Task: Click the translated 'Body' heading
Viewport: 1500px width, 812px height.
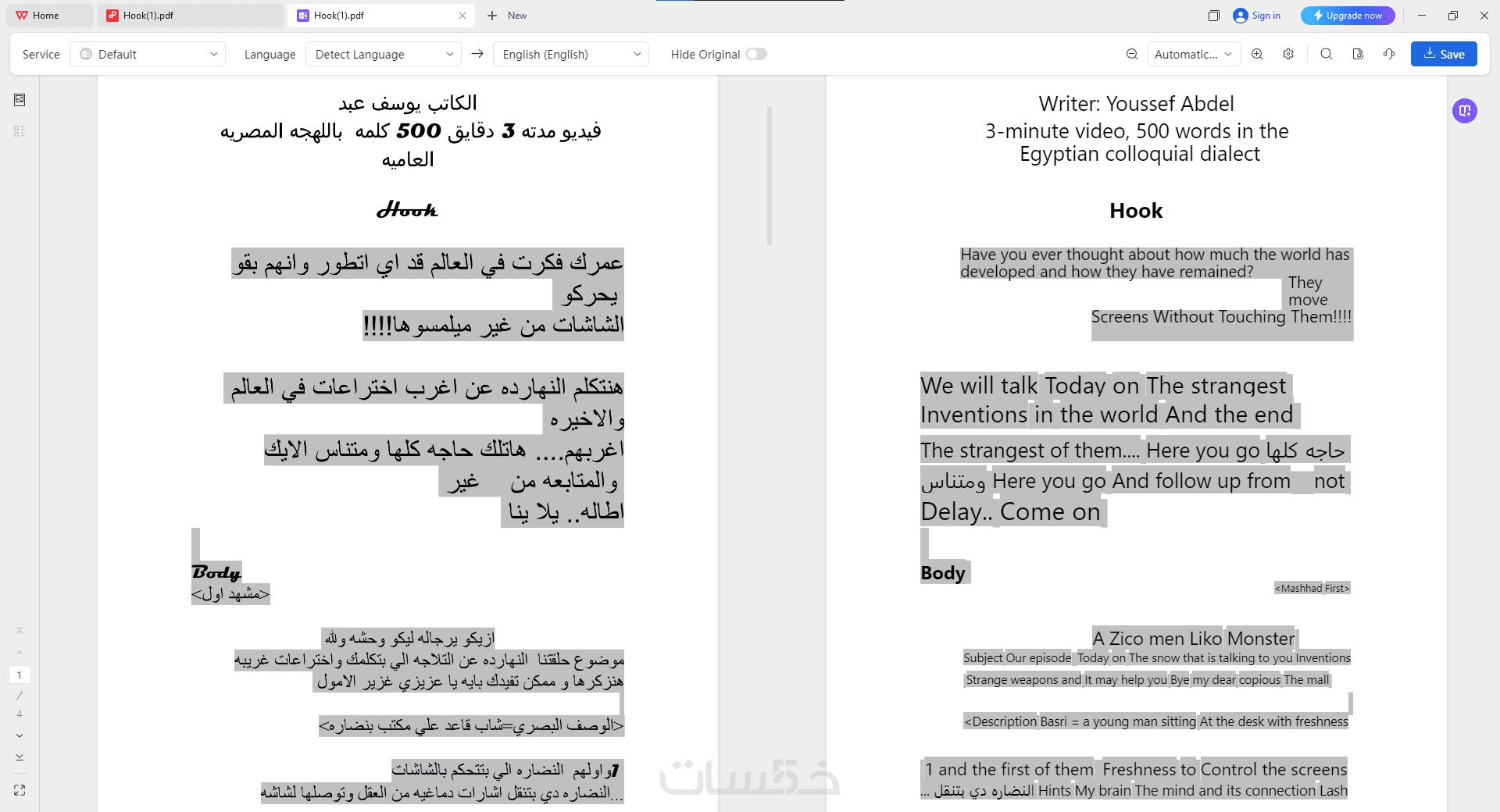Action: point(943,573)
